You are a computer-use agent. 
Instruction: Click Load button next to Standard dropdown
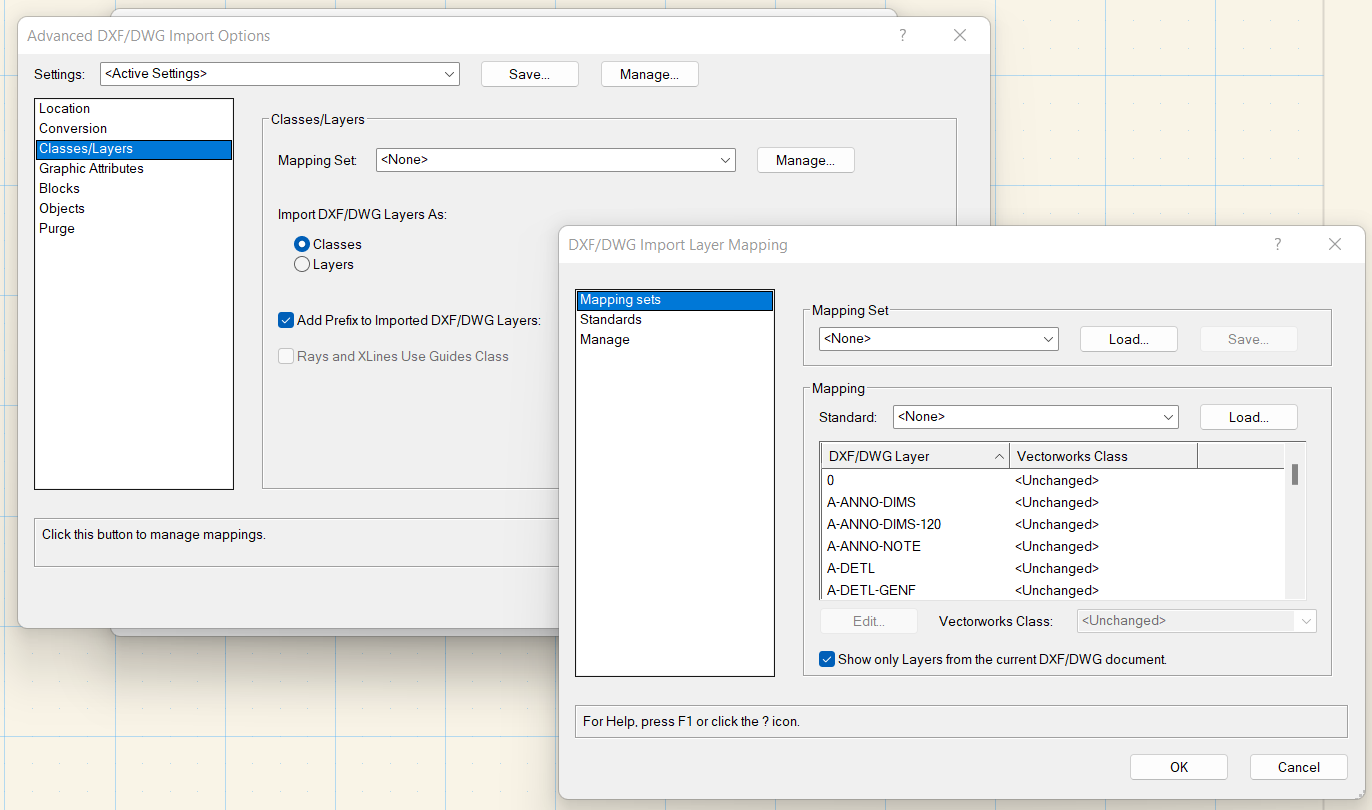(1248, 417)
